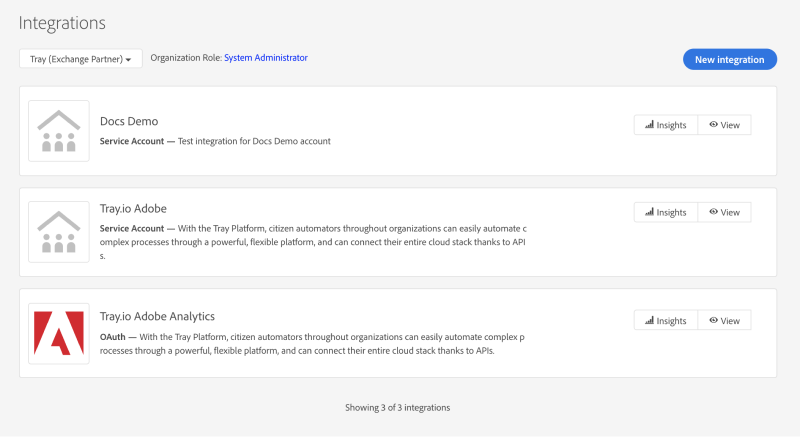
Task: Select the Tray.io Adobe Analytics title
Action: [x=157, y=316]
